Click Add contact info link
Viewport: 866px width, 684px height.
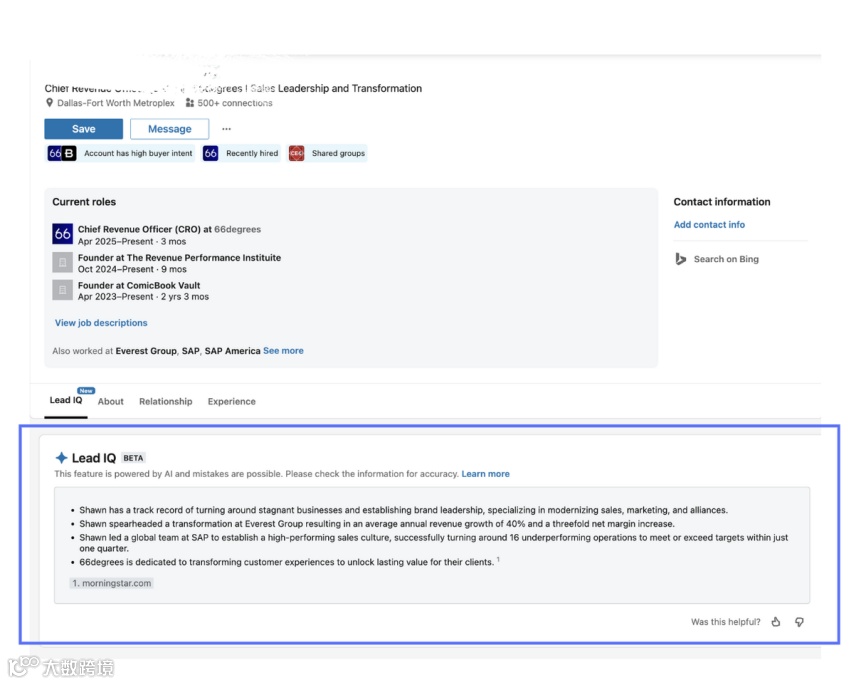pos(709,224)
